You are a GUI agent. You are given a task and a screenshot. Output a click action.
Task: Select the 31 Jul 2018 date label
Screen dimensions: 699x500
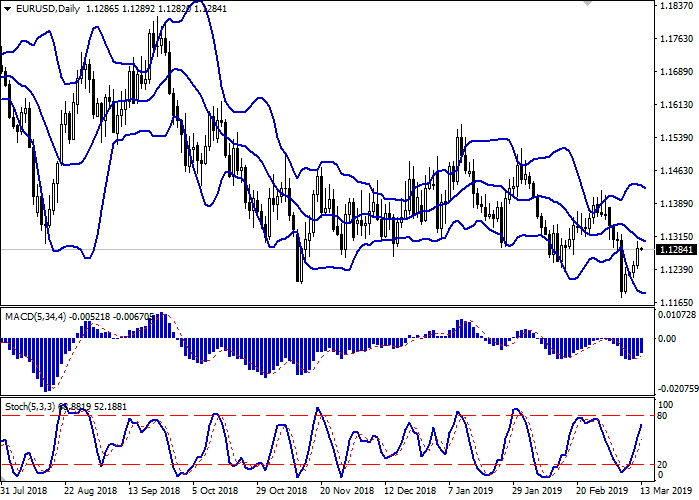(25, 491)
